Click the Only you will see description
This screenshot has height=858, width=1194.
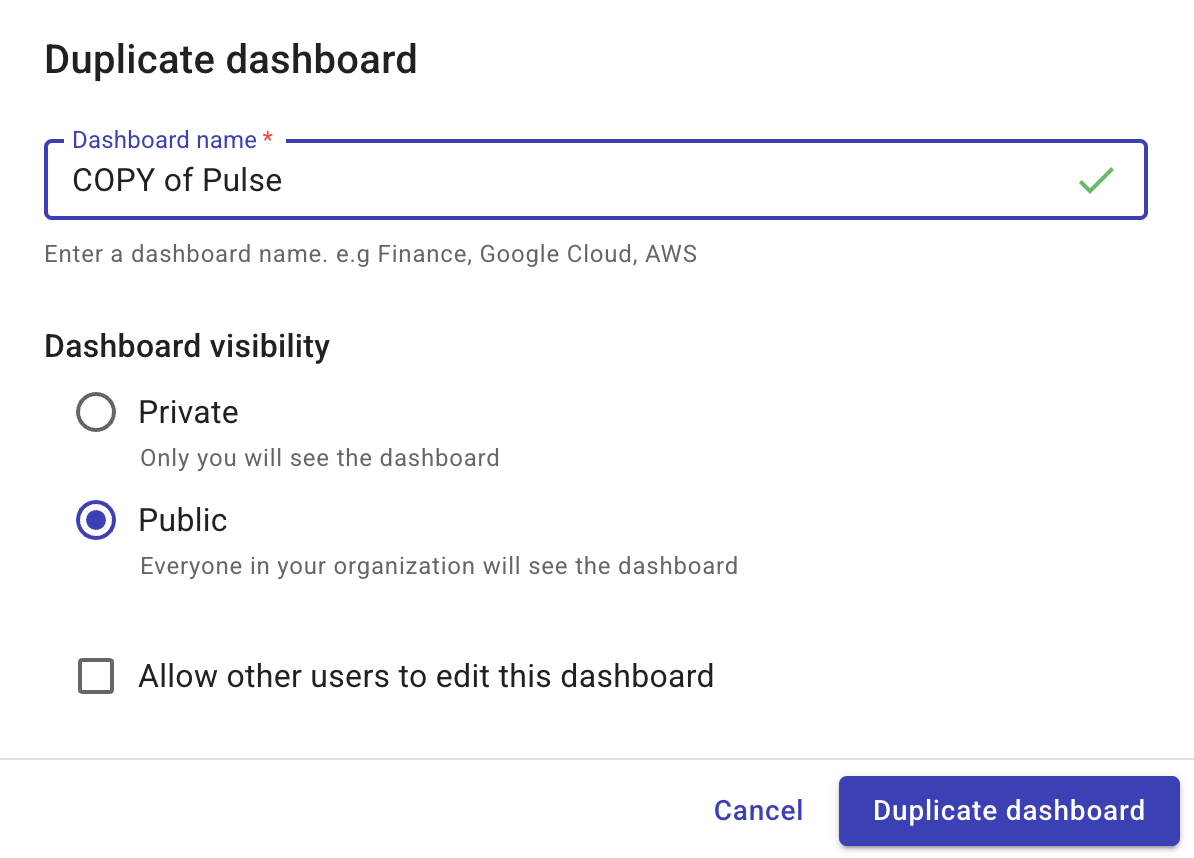319,458
